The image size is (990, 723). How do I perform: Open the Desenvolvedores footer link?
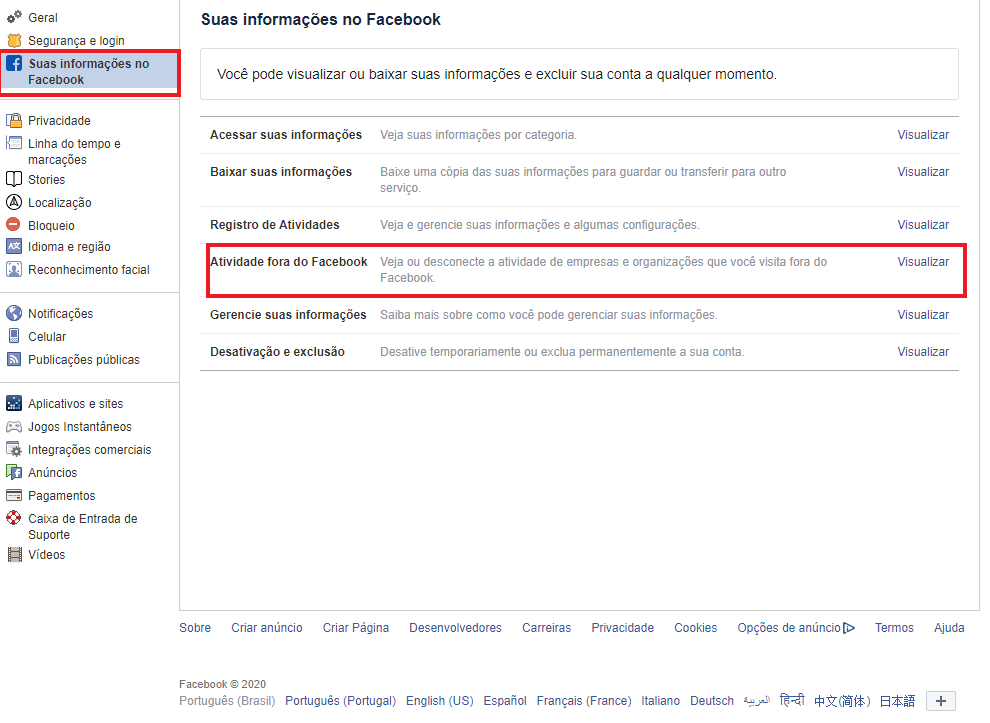tap(455, 628)
